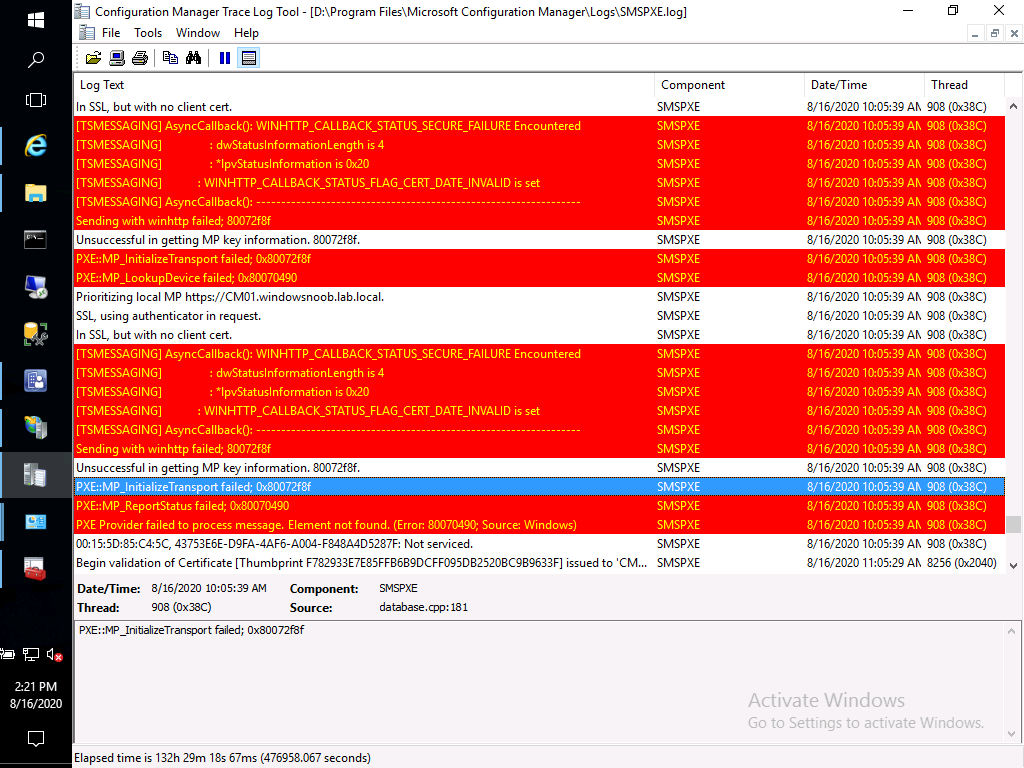Click the Date/Time column header
1024x768 pixels.
pos(865,85)
